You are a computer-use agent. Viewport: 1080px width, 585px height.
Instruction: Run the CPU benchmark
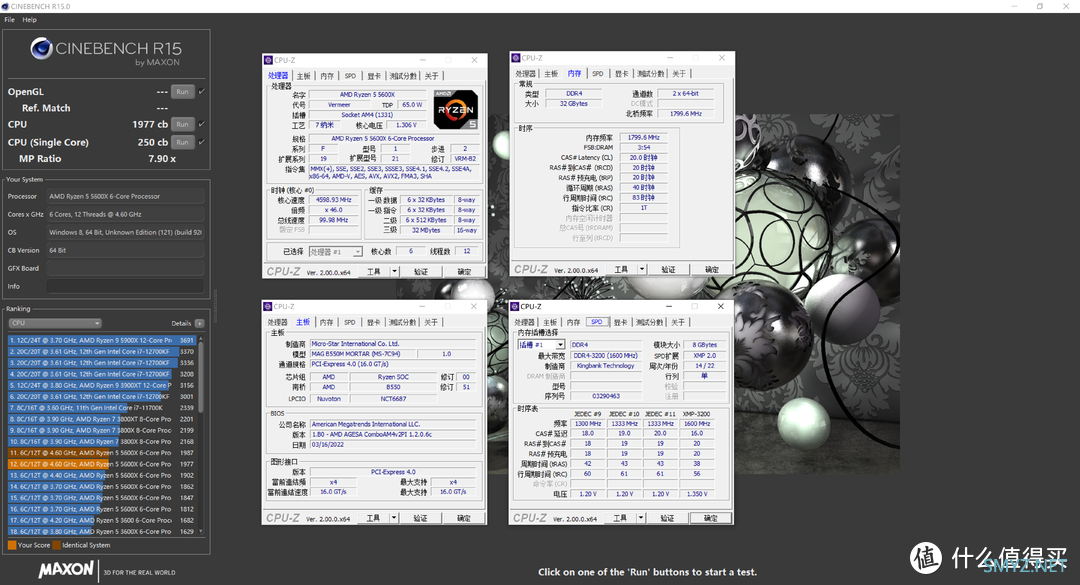point(183,124)
